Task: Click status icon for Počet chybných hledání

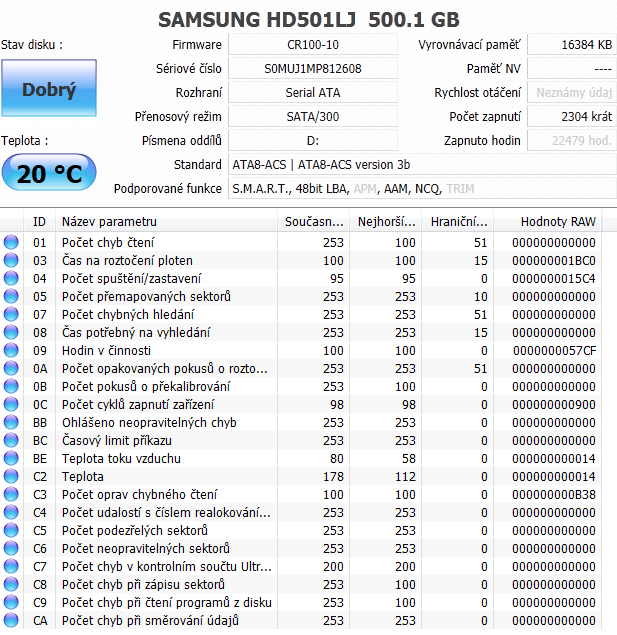Action: pyautogui.click(x=11, y=314)
